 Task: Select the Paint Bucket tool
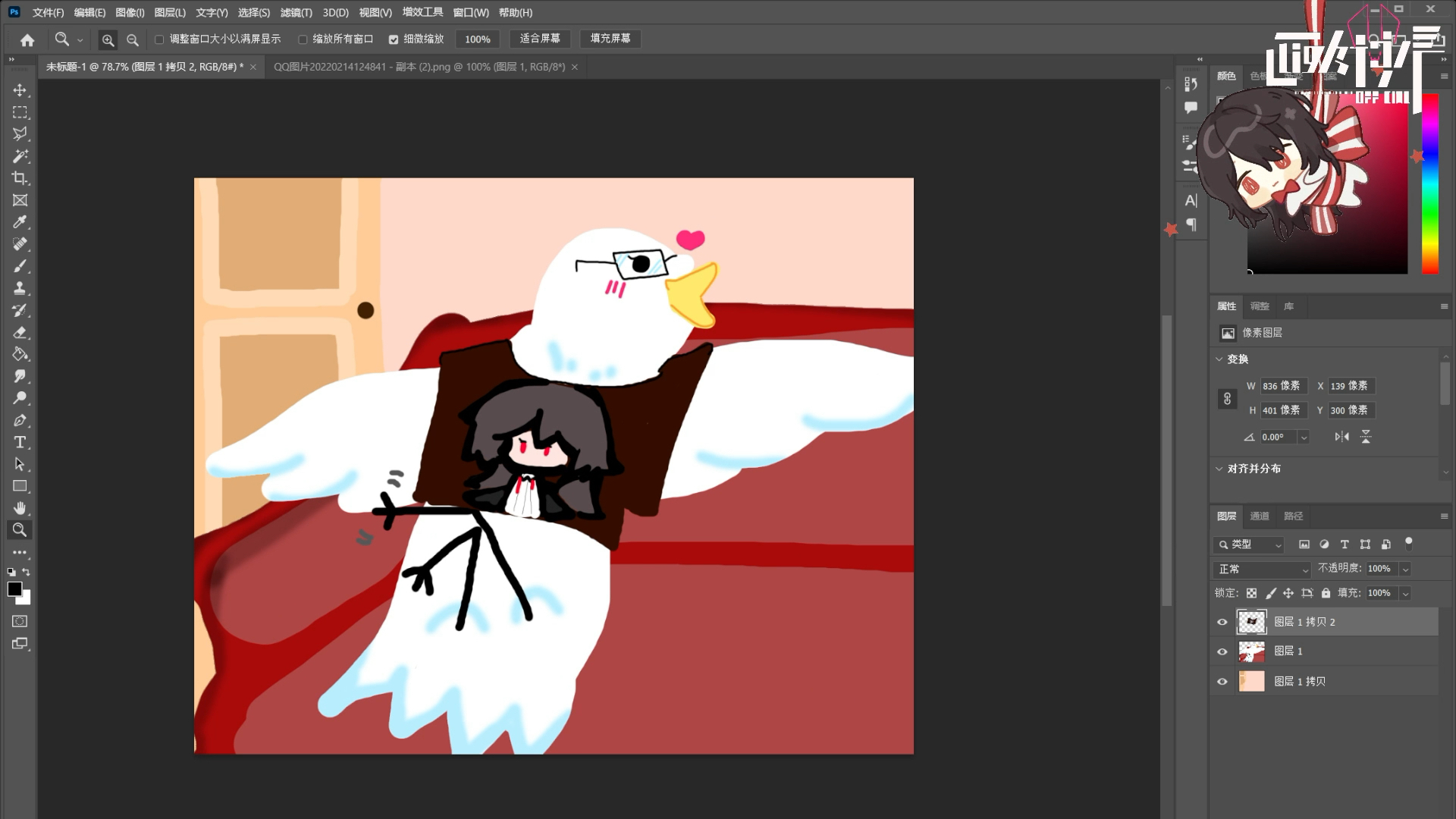(20, 354)
